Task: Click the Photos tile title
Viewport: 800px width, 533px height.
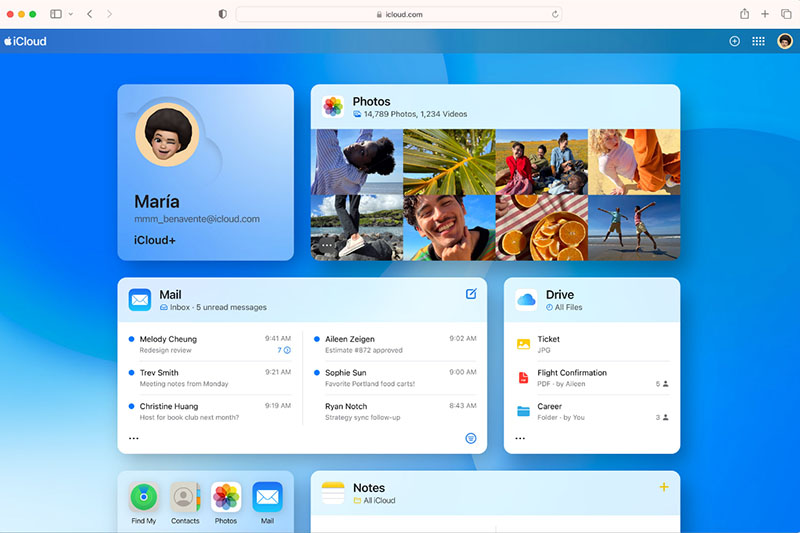Action: click(371, 101)
